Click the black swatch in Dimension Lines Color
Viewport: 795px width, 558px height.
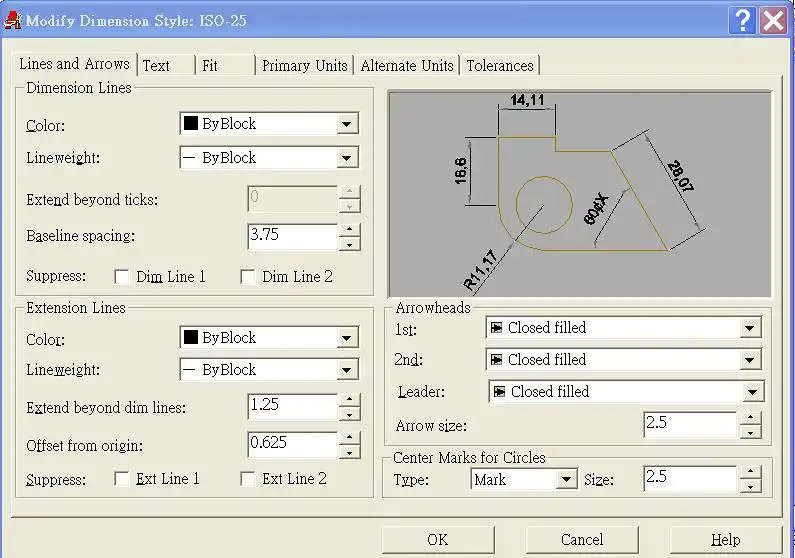tap(191, 123)
